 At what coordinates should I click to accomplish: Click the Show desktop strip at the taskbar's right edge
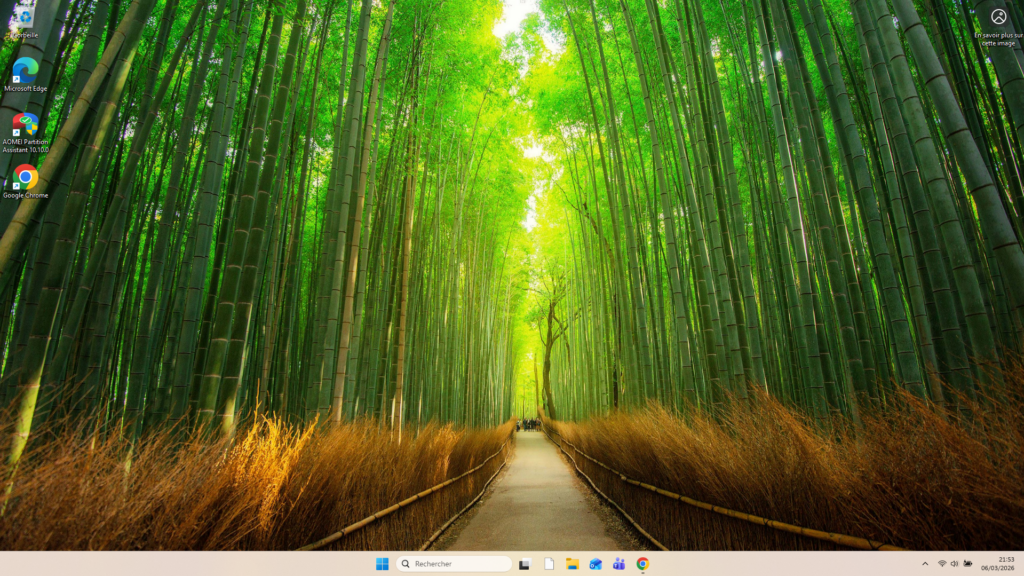coord(1022,564)
